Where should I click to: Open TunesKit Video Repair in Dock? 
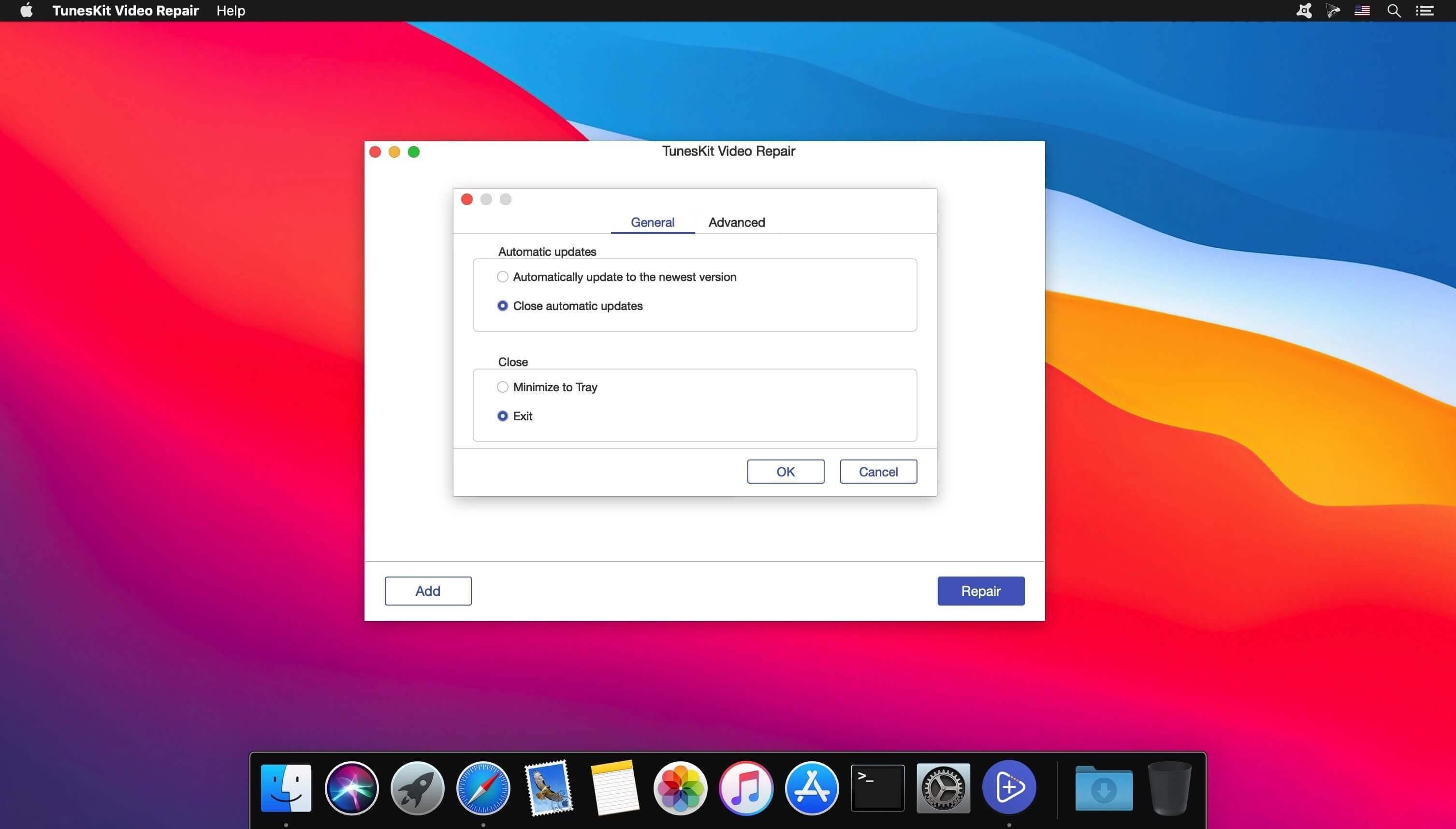click(1009, 787)
